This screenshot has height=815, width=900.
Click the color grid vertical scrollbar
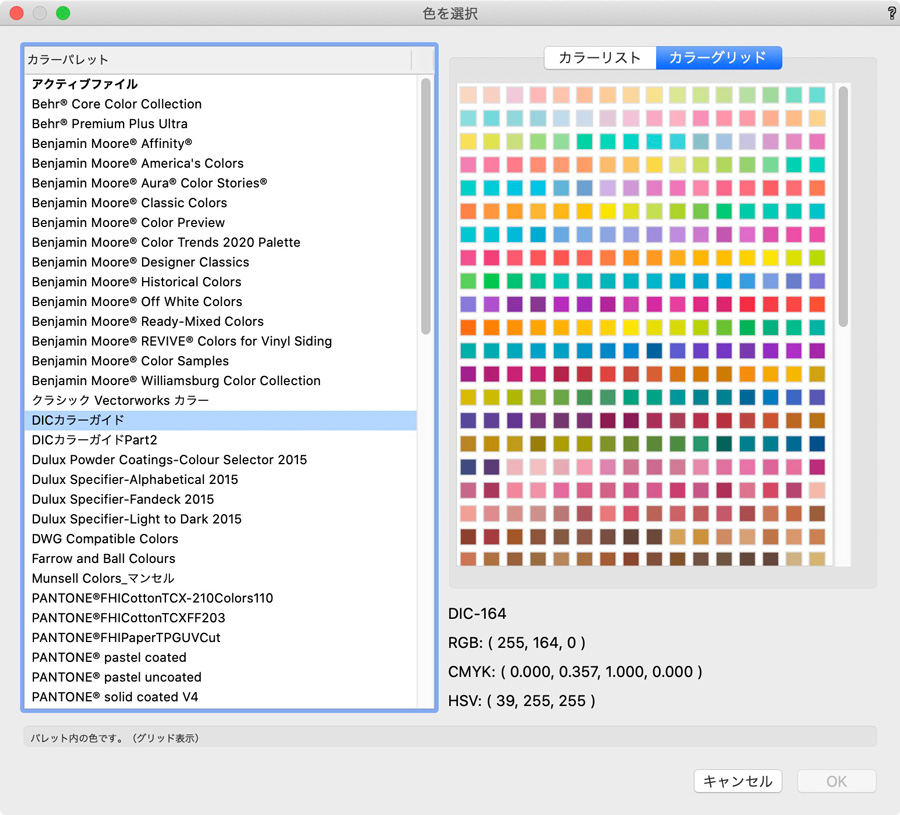point(843,207)
